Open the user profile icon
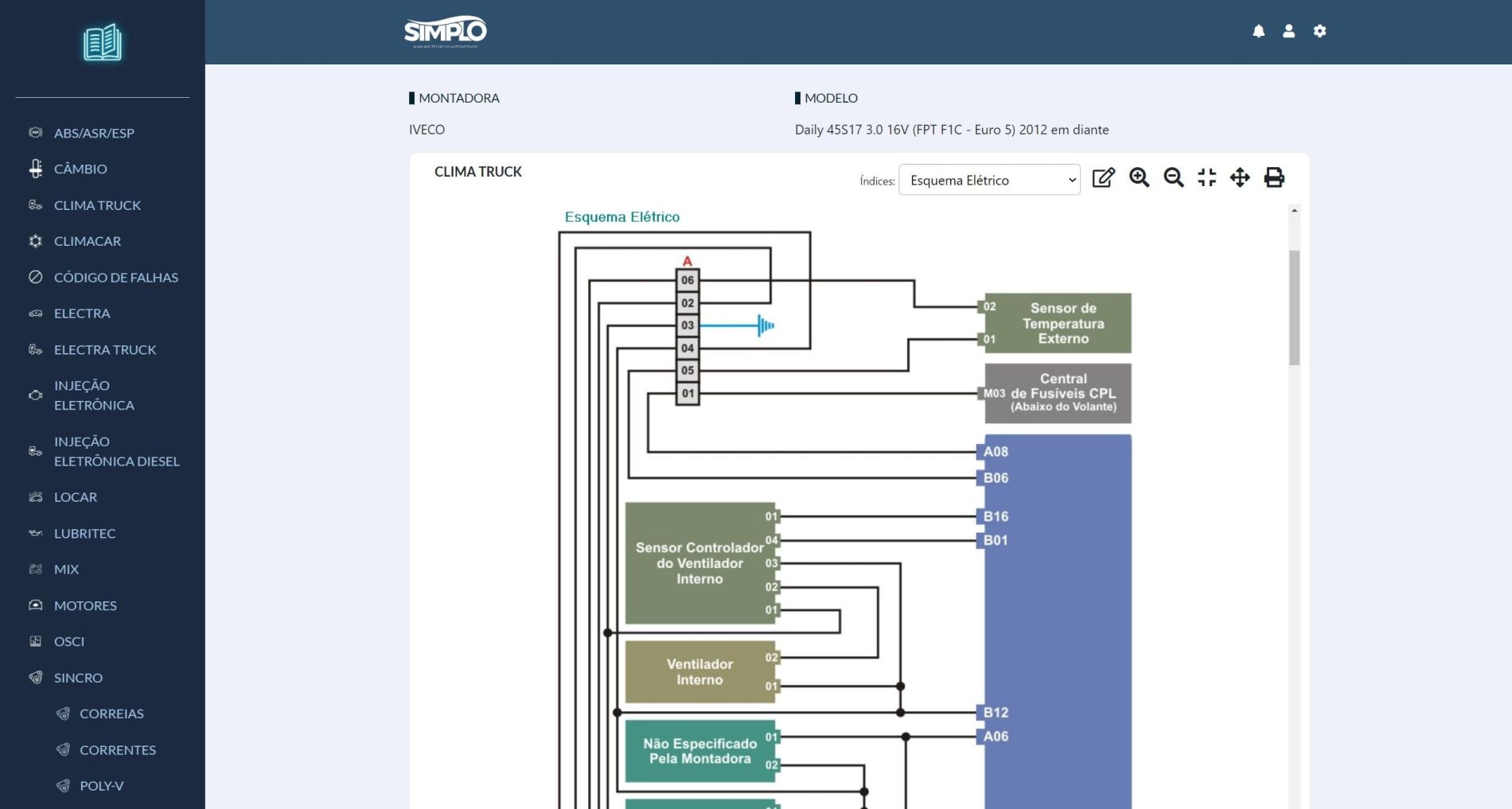1512x809 pixels. point(1288,31)
